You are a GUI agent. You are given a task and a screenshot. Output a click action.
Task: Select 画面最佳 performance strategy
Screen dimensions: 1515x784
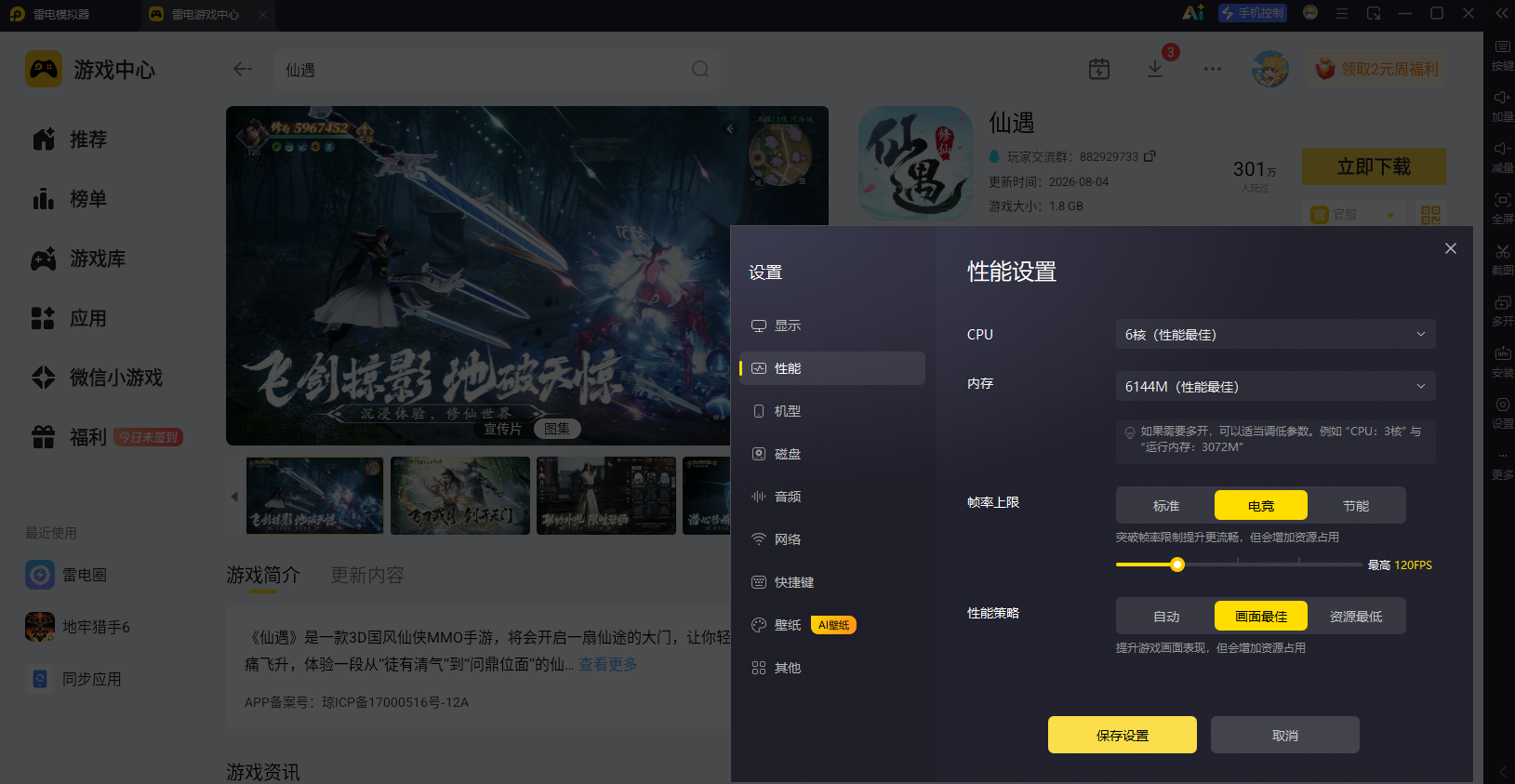(x=1261, y=616)
